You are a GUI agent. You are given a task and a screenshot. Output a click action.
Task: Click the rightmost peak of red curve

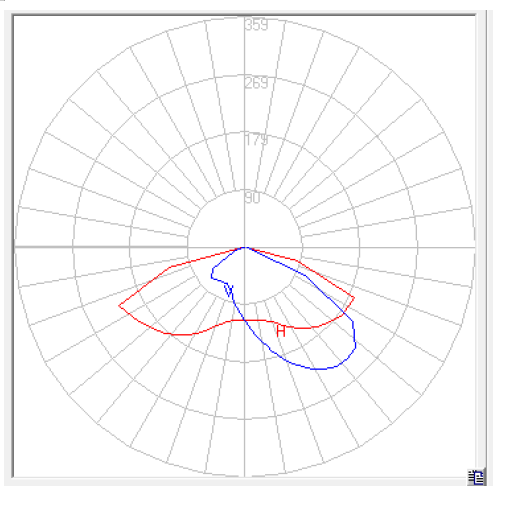(354, 297)
